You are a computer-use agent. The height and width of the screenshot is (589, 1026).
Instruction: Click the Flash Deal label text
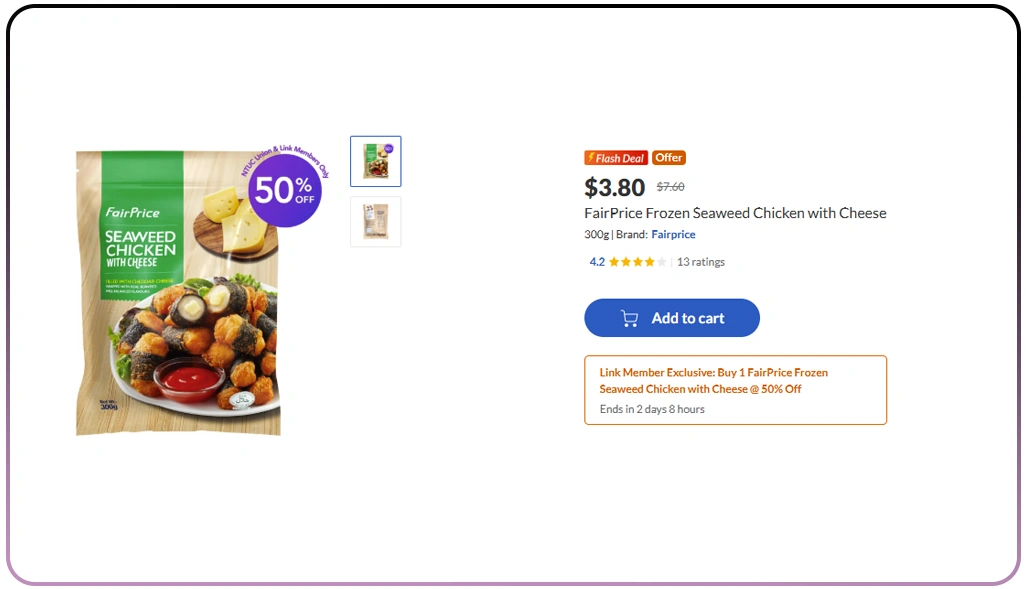(x=620, y=158)
